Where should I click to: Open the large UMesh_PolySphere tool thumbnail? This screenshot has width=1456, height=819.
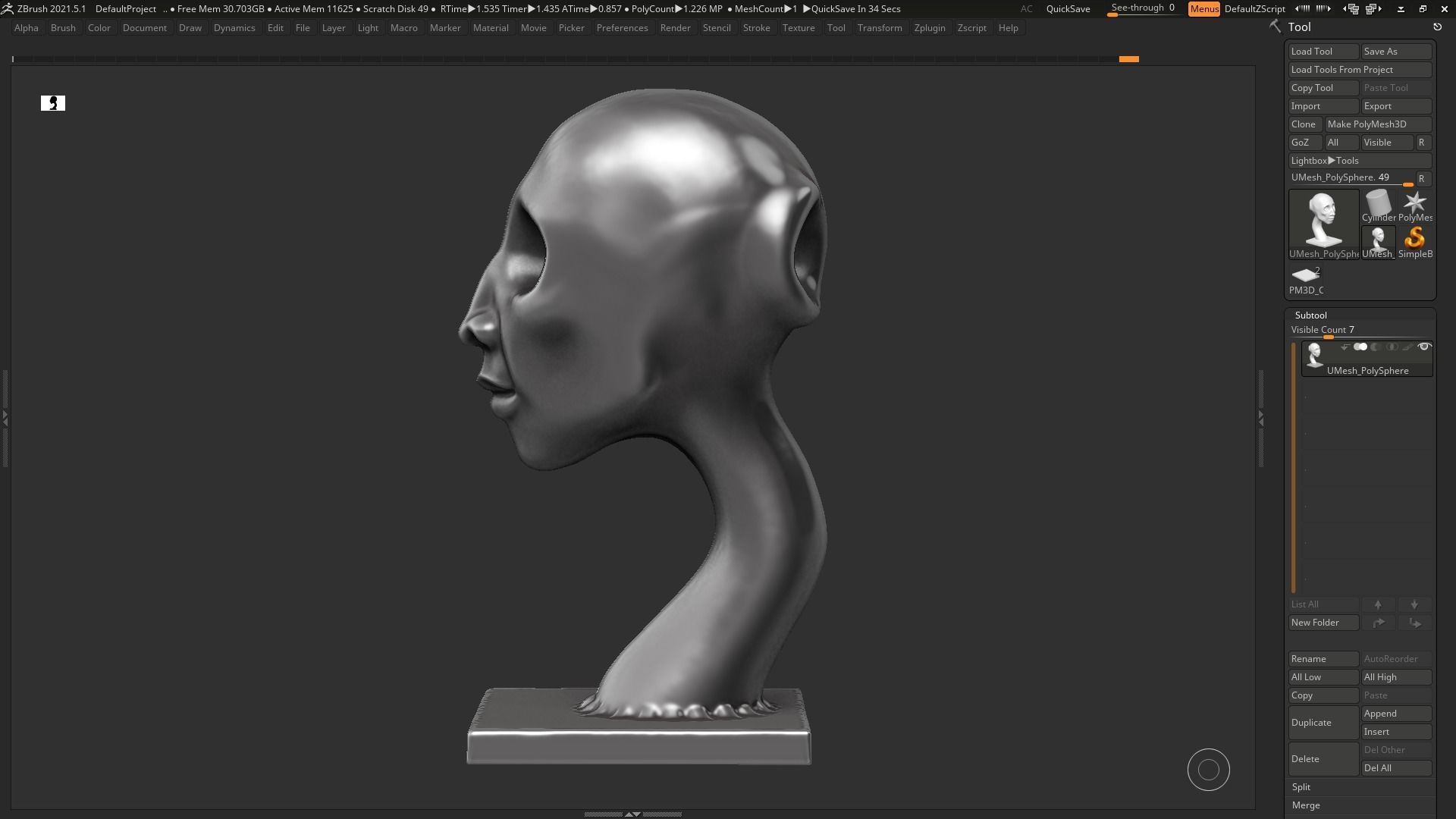(x=1323, y=224)
